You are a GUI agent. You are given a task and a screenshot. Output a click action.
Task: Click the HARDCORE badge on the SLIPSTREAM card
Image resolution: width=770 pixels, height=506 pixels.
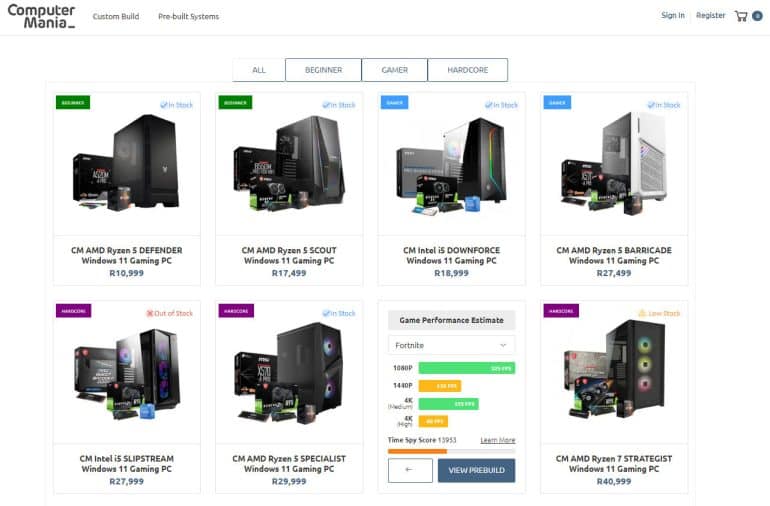tap(73, 311)
